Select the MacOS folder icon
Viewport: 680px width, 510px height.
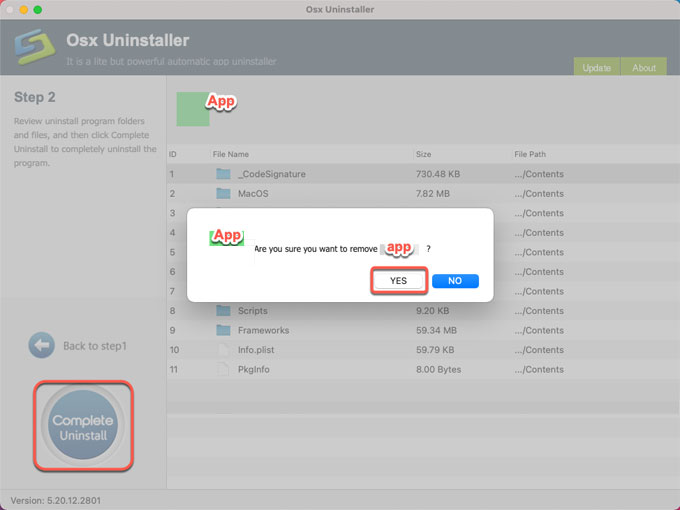point(223,193)
